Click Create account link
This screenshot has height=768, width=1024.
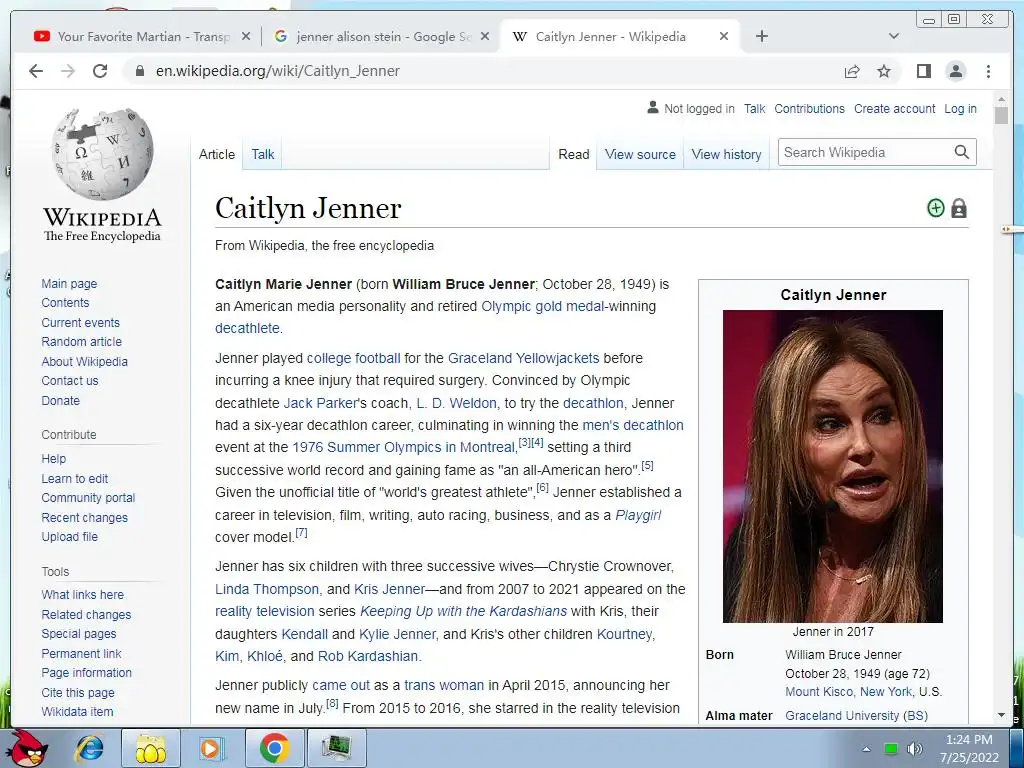click(x=894, y=109)
